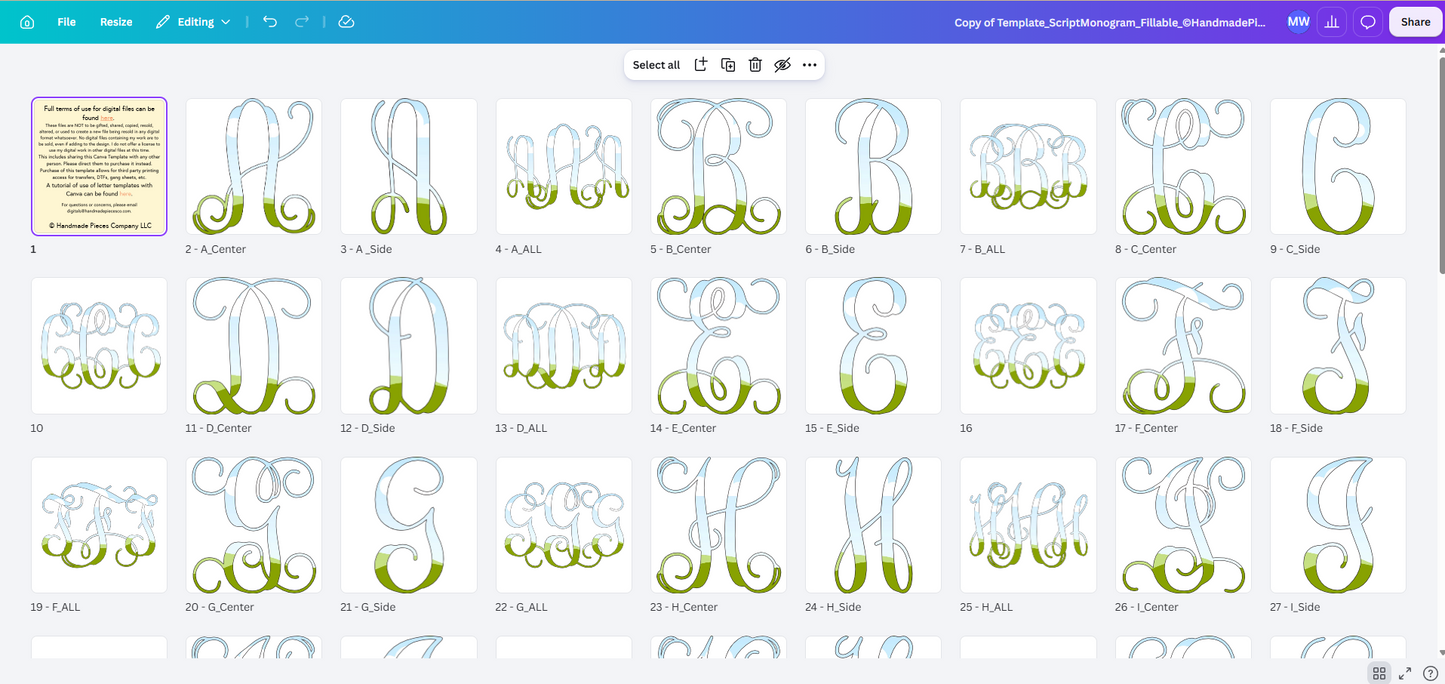Select page thumbnail 19 - F_ALL
This screenshot has width=1445, height=684.
click(x=99, y=524)
